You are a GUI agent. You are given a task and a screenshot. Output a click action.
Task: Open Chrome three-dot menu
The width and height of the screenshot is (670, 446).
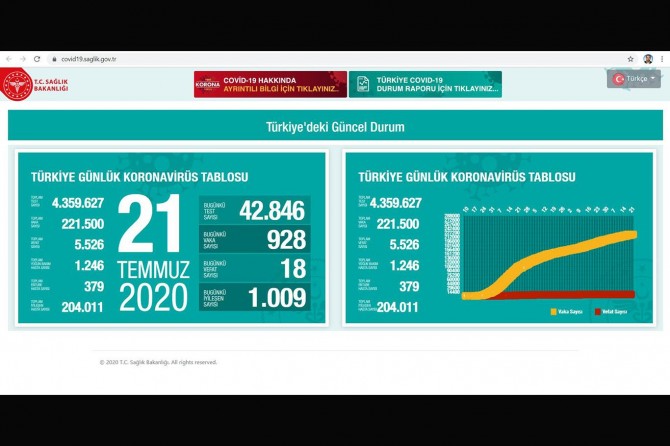click(662, 59)
